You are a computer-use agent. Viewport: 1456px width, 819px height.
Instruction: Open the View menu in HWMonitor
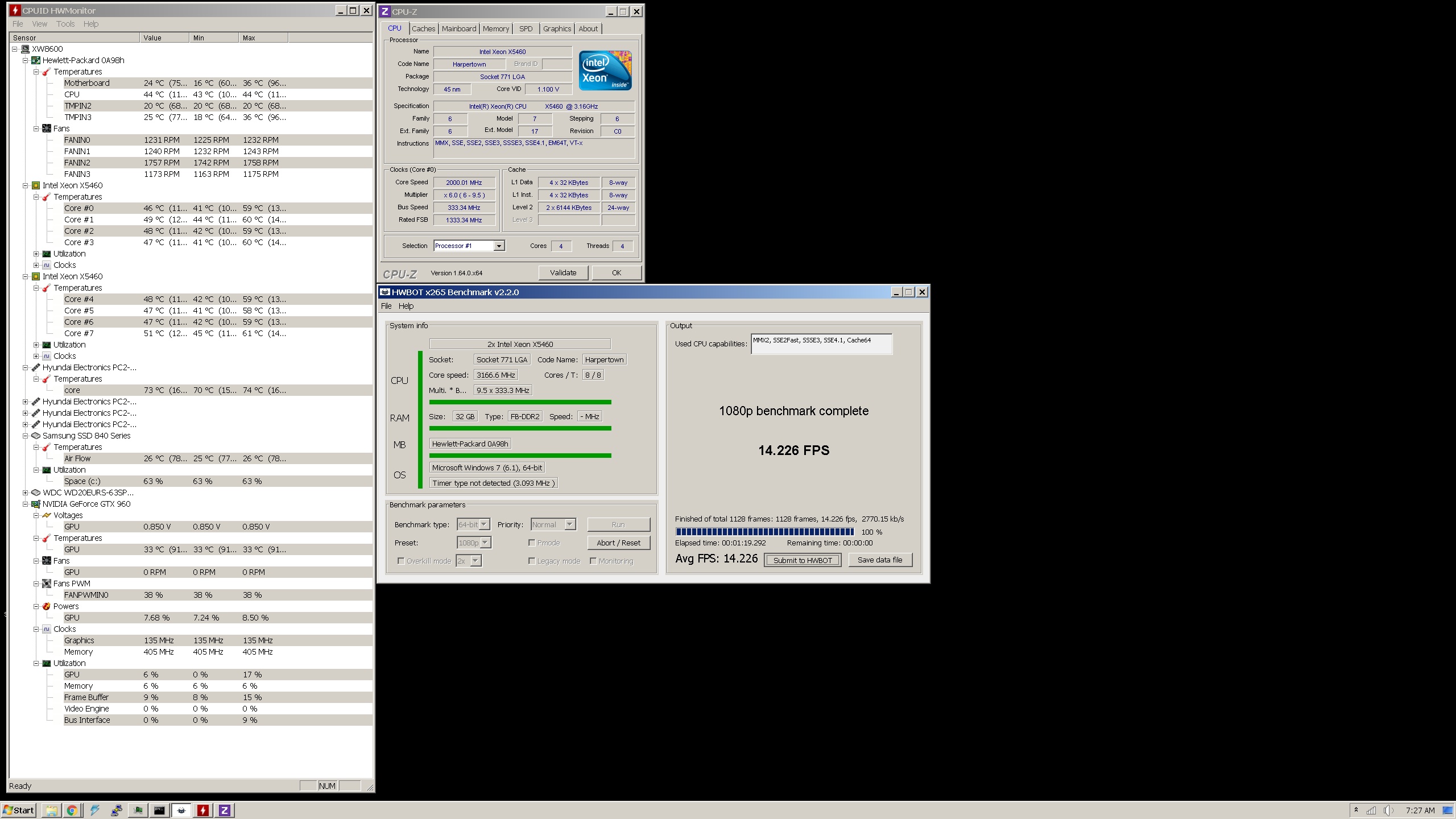click(x=39, y=24)
